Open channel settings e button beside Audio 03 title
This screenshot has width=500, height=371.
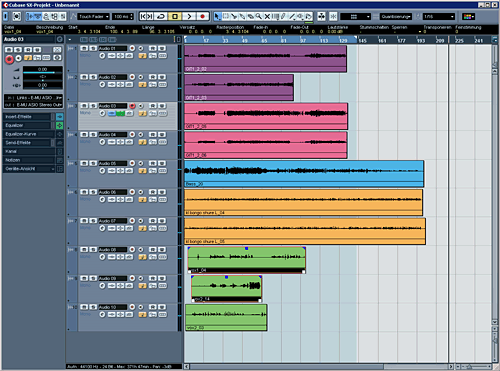click(x=60, y=39)
